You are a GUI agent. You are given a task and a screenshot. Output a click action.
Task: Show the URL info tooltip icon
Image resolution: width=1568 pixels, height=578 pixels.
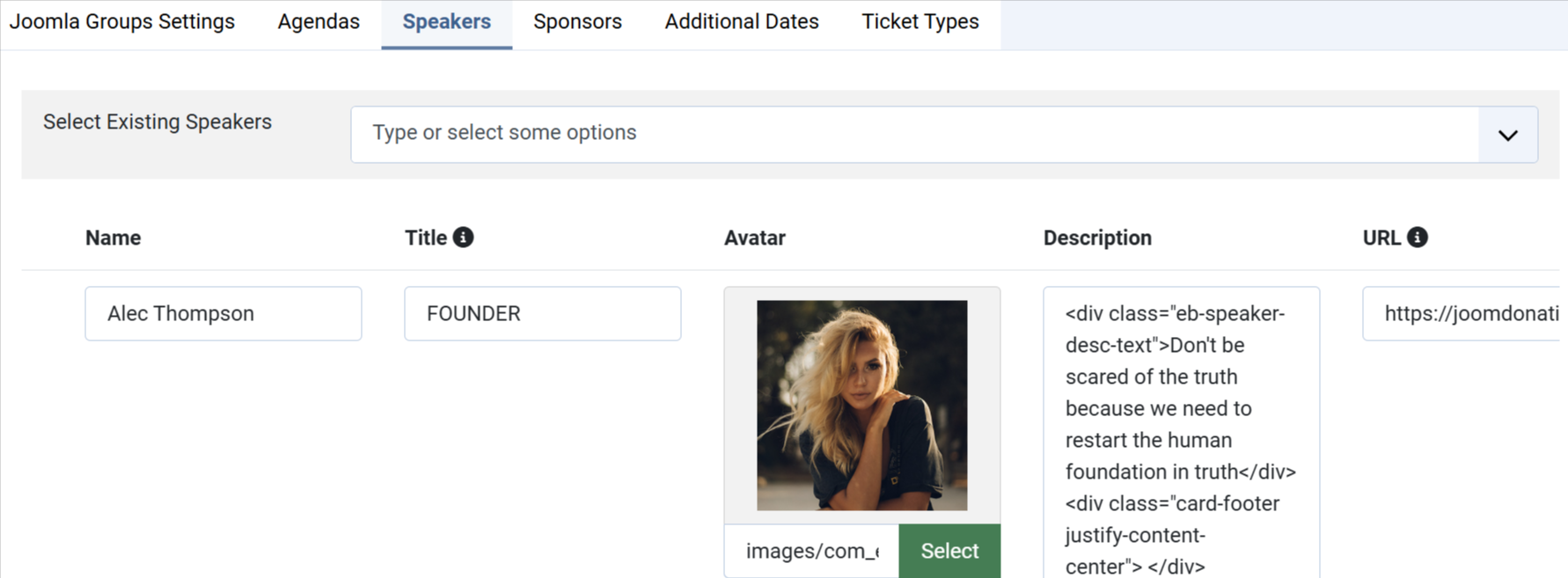point(1418,238)
